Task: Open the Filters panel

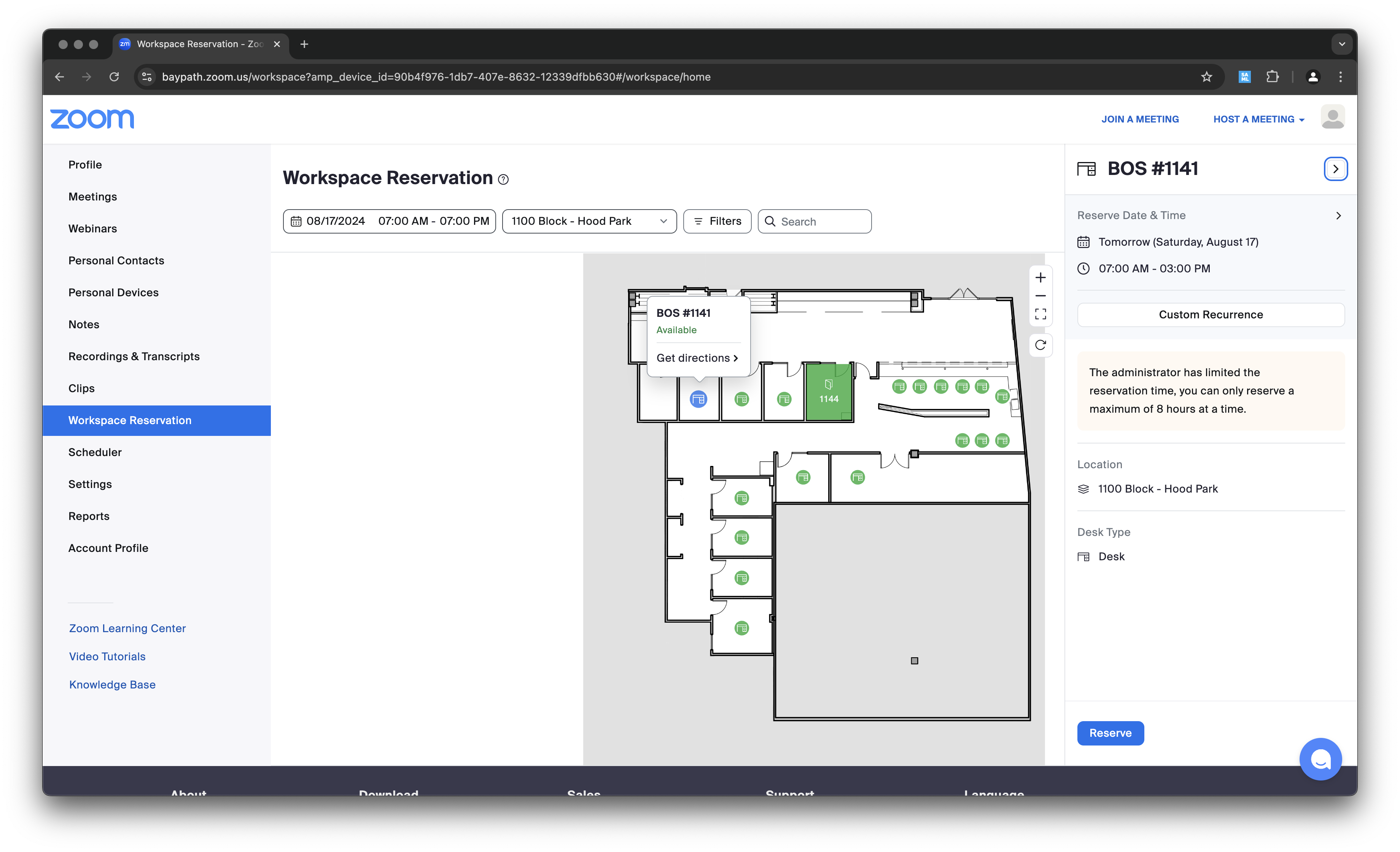Action: click(x=717, y=221)
